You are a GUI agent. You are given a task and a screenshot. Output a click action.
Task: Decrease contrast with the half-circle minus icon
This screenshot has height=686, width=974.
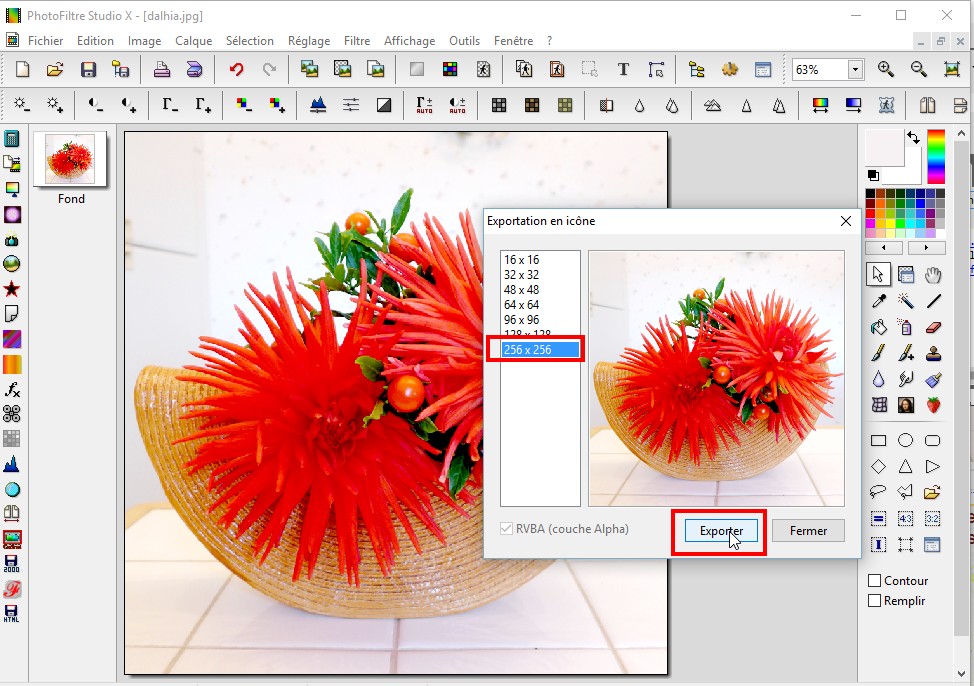coord(95,105)
